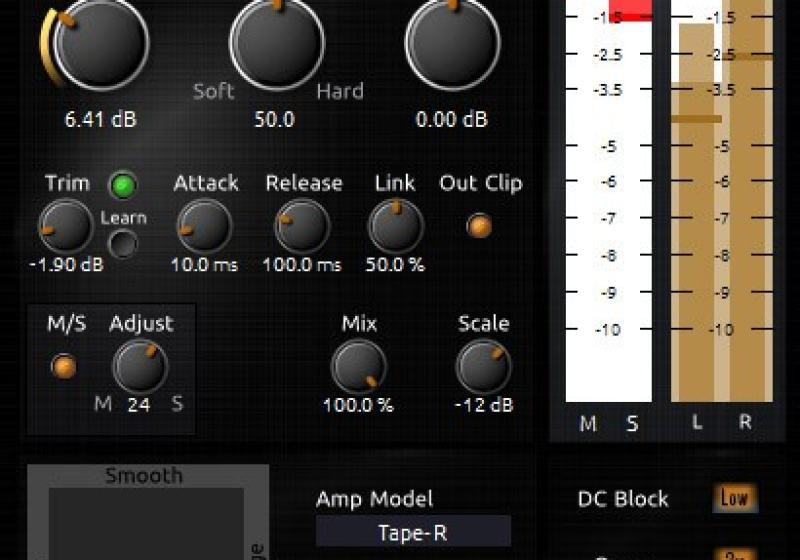Click the Scale knob at -12 dB
The width and height of the screenshot is (800, 560).
(483, 367)
